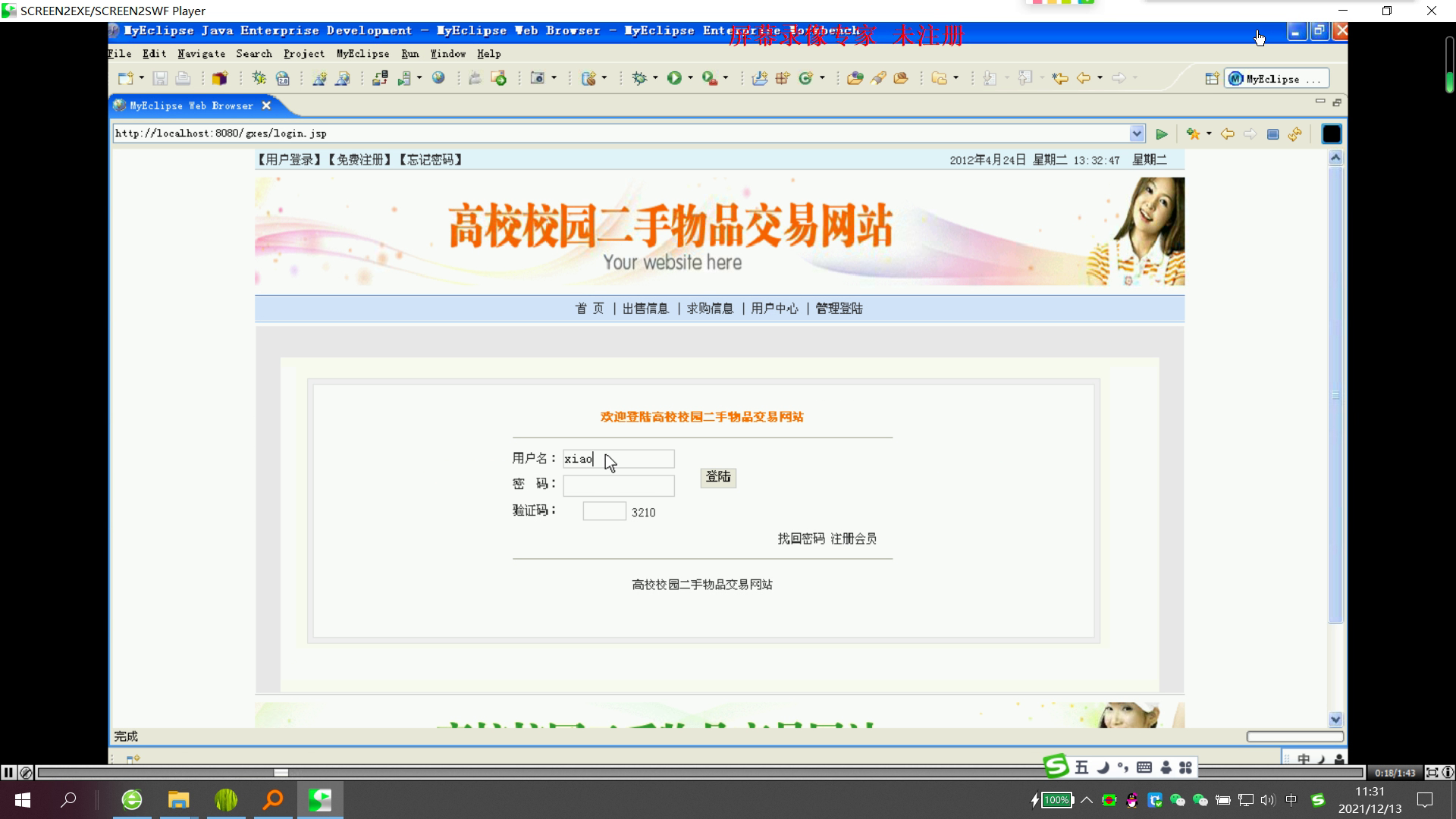Viewport: 1456px width, 819px height.
Task: Click the deploy server application icon
Action: click(380, 78)
